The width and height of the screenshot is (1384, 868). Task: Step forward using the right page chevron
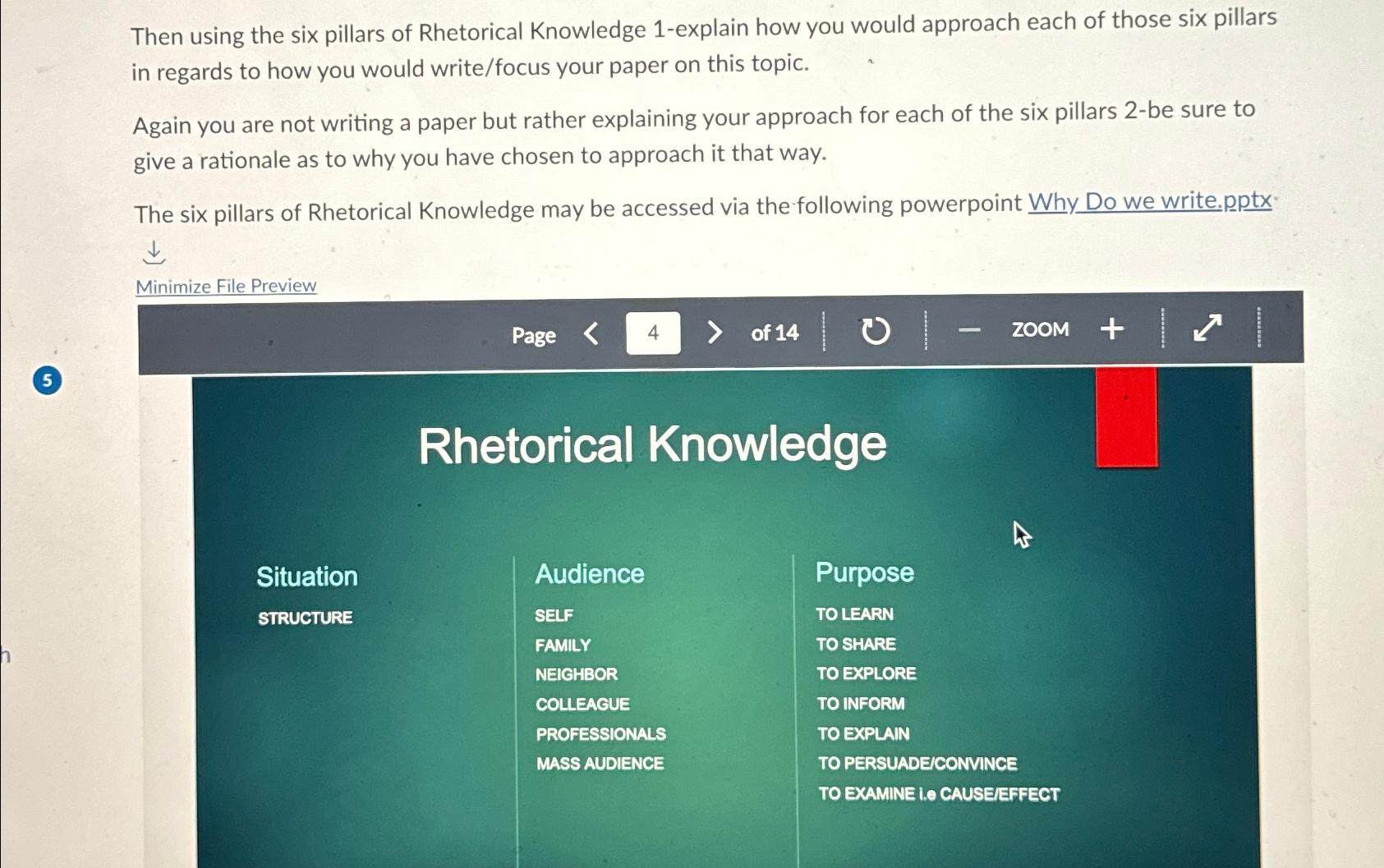point(714,332)
